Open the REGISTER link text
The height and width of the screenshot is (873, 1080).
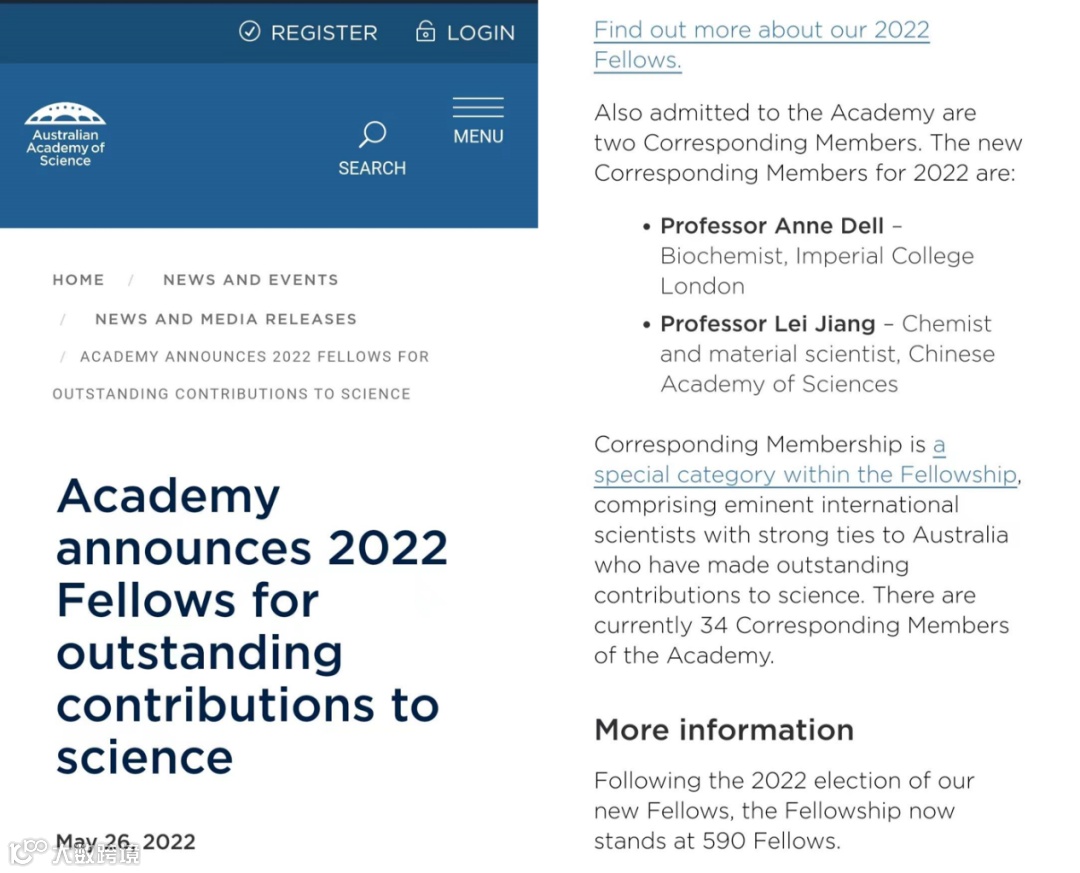[x=324, y=32]
